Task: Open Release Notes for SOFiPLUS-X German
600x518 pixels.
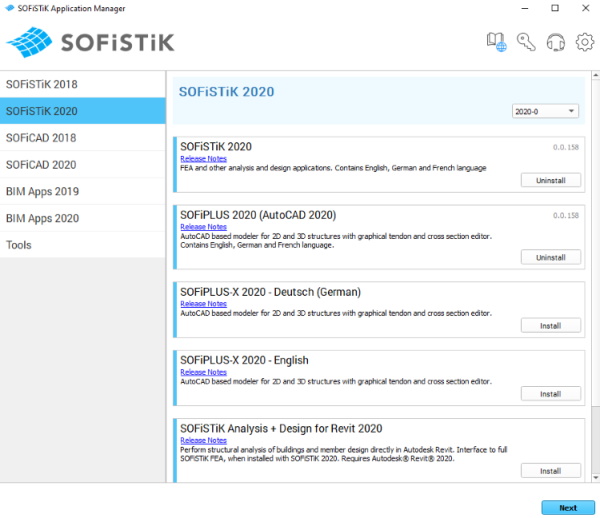Action: tap(203, 303)
